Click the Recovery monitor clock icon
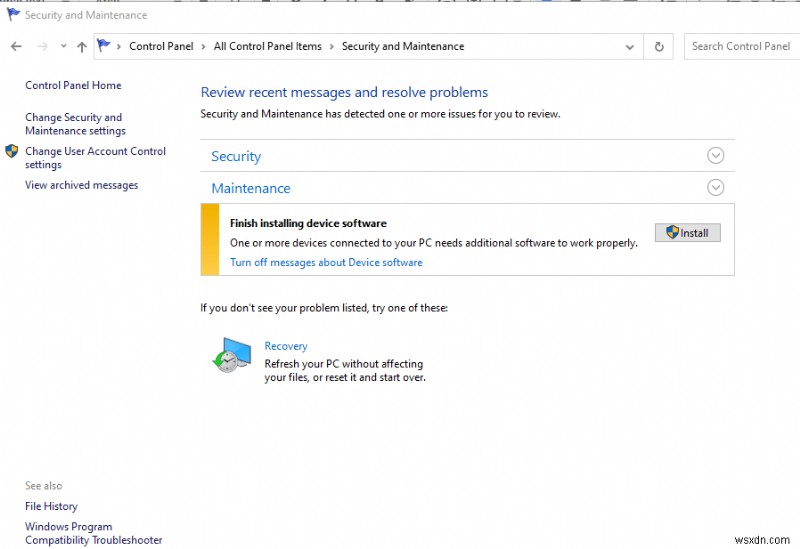The width and height of the screenshot is (800, 549). [x=232, y=355]
